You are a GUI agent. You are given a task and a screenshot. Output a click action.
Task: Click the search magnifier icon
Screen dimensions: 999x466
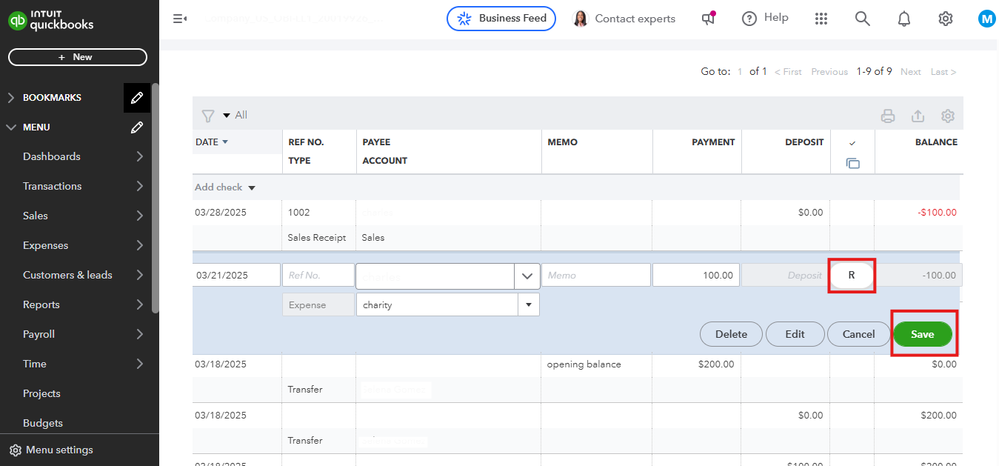pyautogui.click(x=862, y=19)
